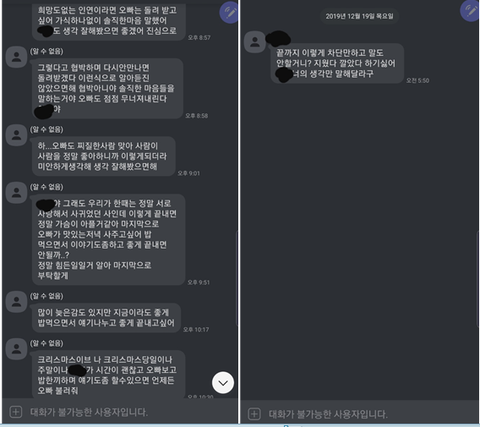Click the pencil edit icon in right chat

click(x=469, y=11)
